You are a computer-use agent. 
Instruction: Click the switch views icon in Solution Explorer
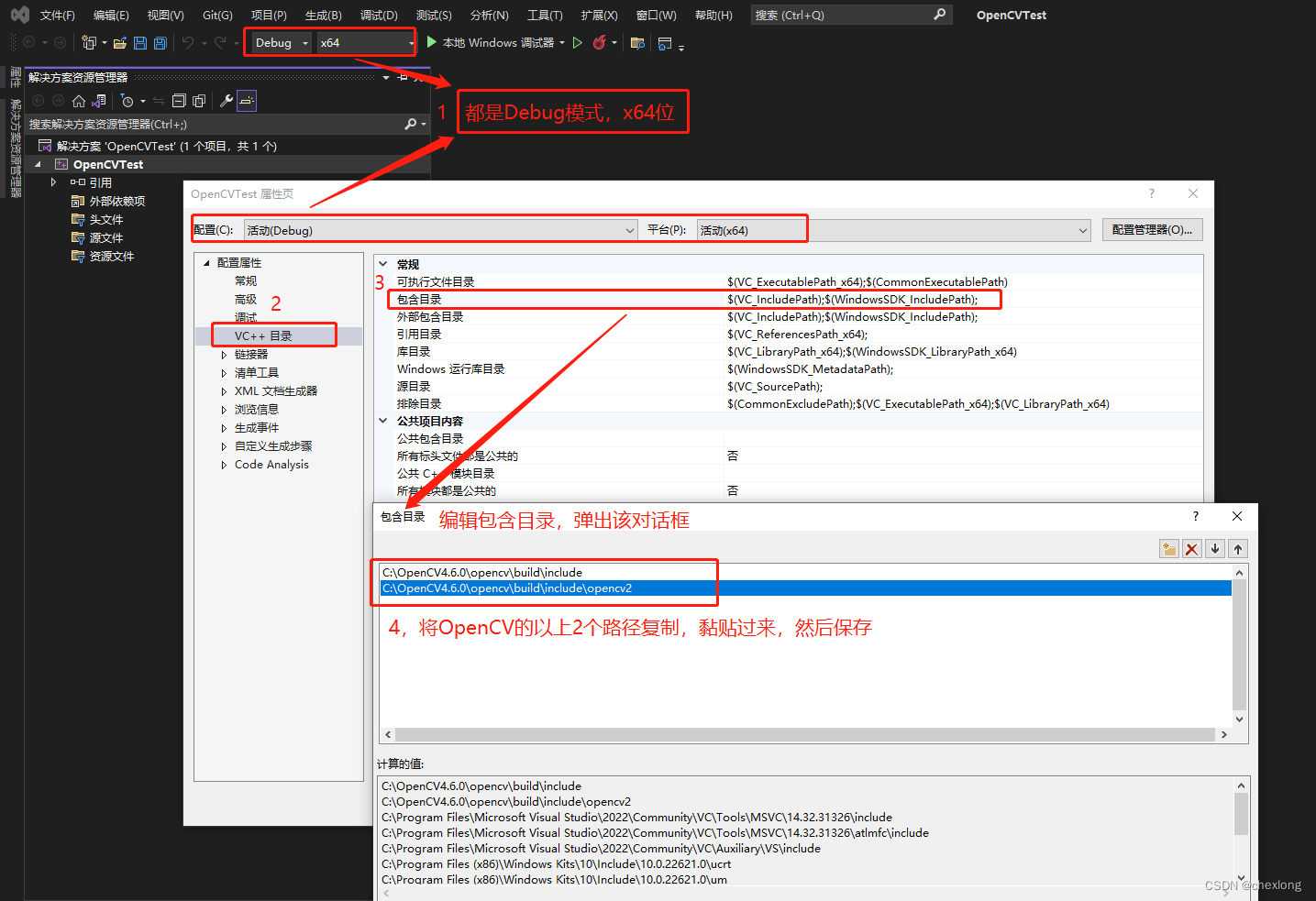(x=99, y=101)
